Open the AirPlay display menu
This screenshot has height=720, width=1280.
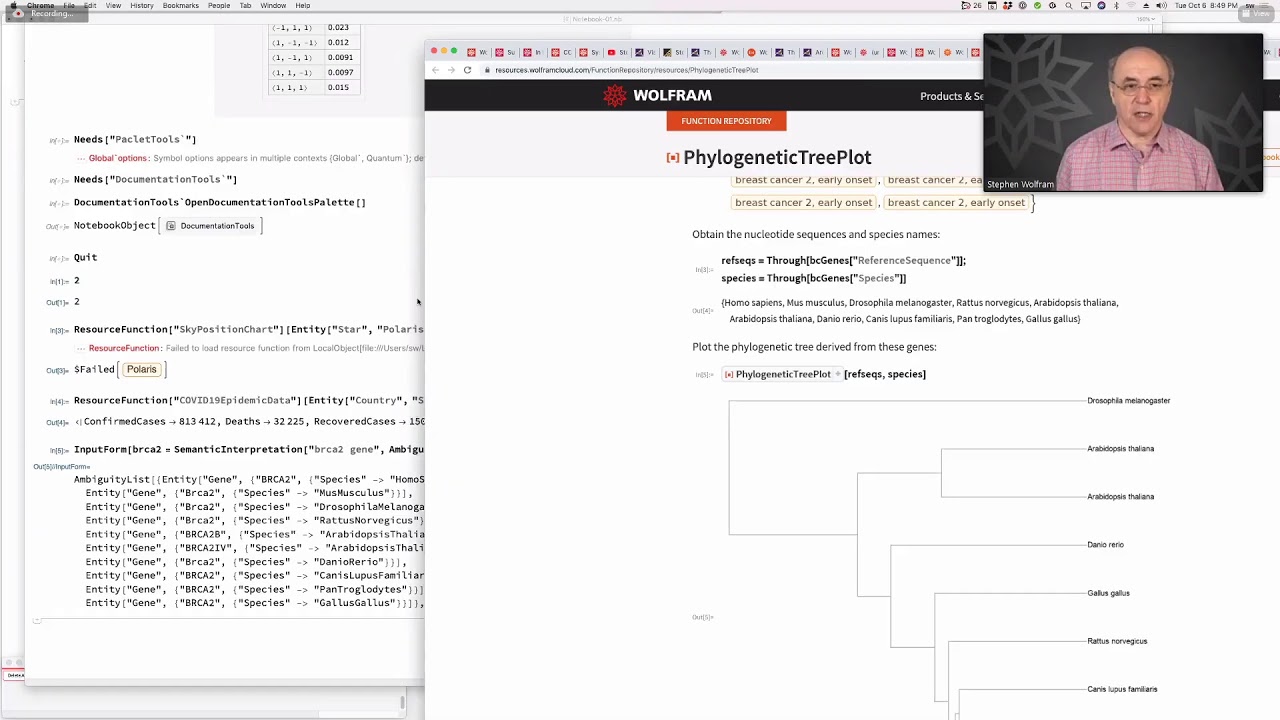(1086, 6)
